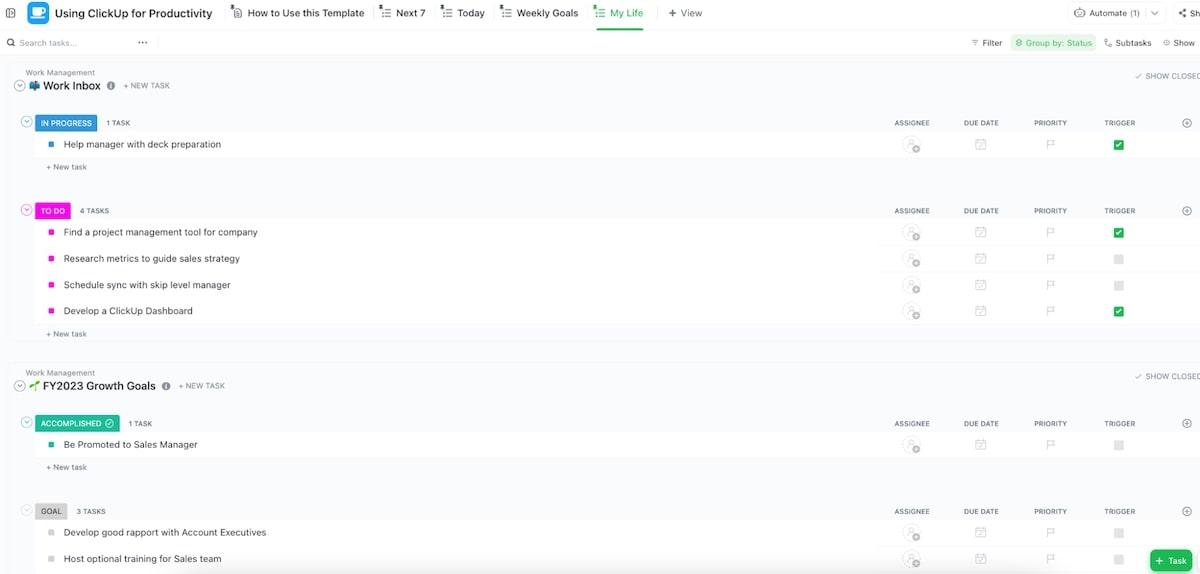The height and width of the screenshot is (574, 1200).
Task: Check Trigger for Schedule sync with skip level manager
Action: pyautogui.click(x=1119, y=285)
